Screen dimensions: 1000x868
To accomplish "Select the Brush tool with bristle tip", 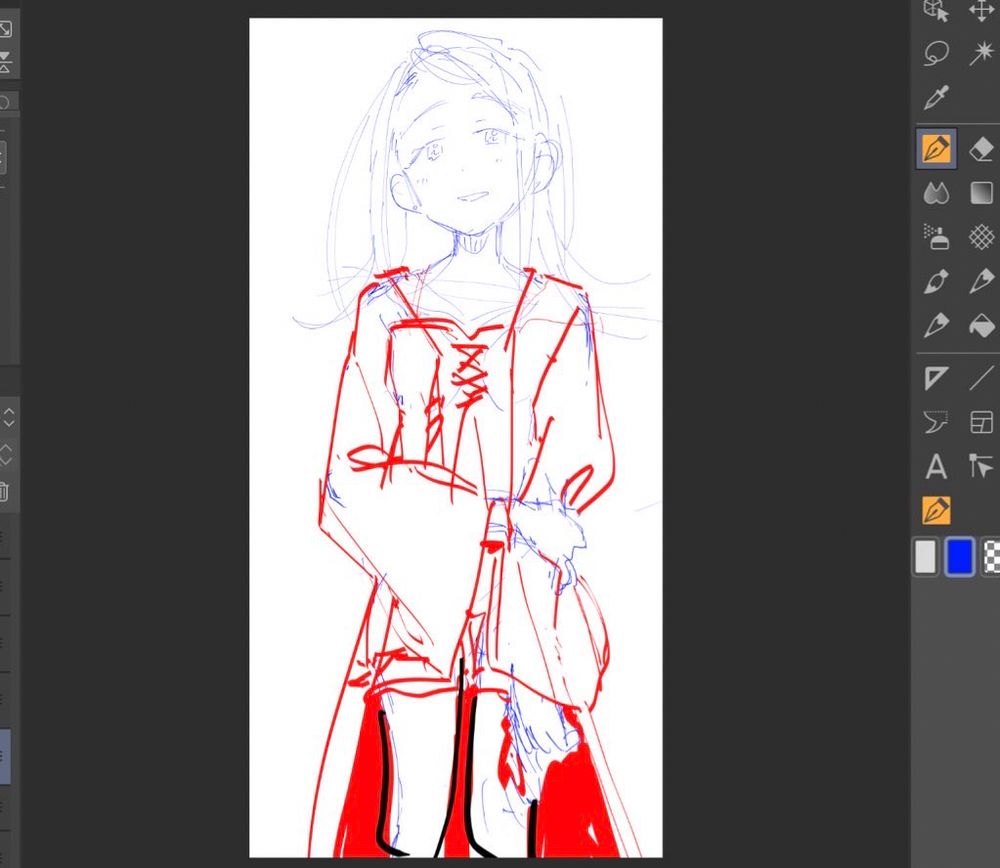I will coord(936,281).
